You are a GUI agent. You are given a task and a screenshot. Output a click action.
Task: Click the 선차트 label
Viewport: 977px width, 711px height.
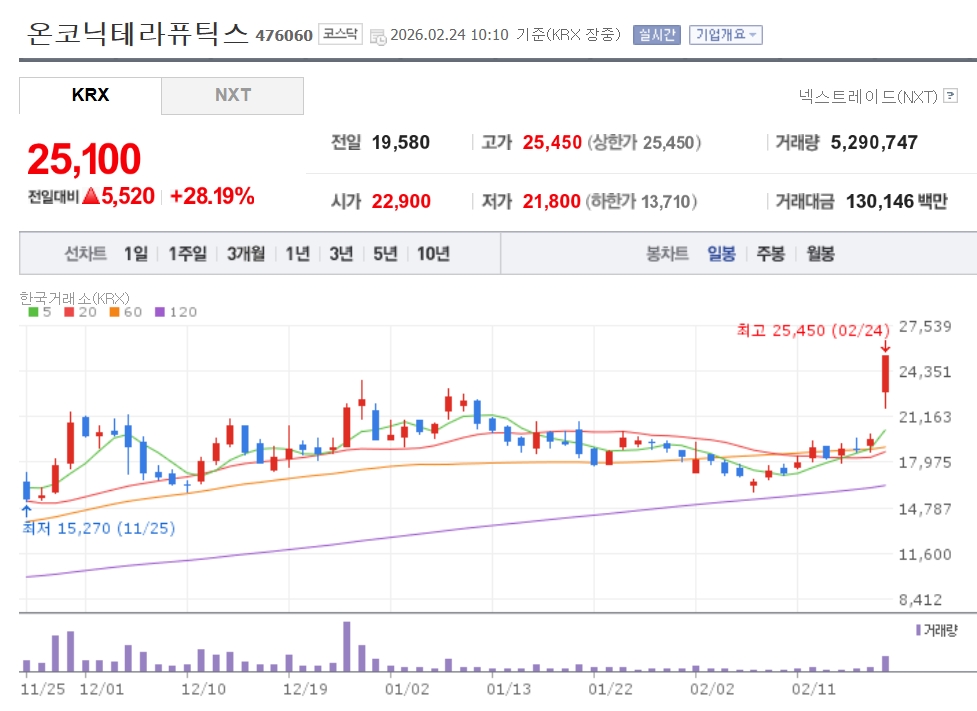coord(85,254)
